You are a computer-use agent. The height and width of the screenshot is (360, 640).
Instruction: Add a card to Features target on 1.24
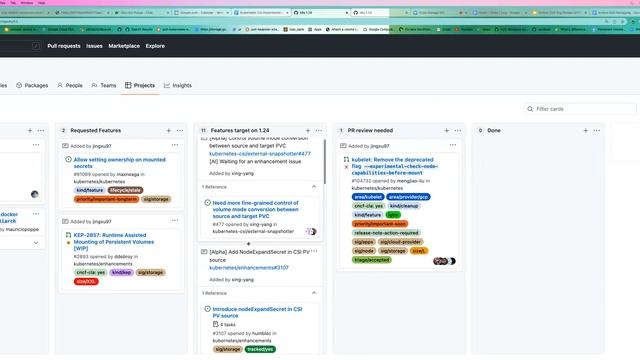click(308, 131)
